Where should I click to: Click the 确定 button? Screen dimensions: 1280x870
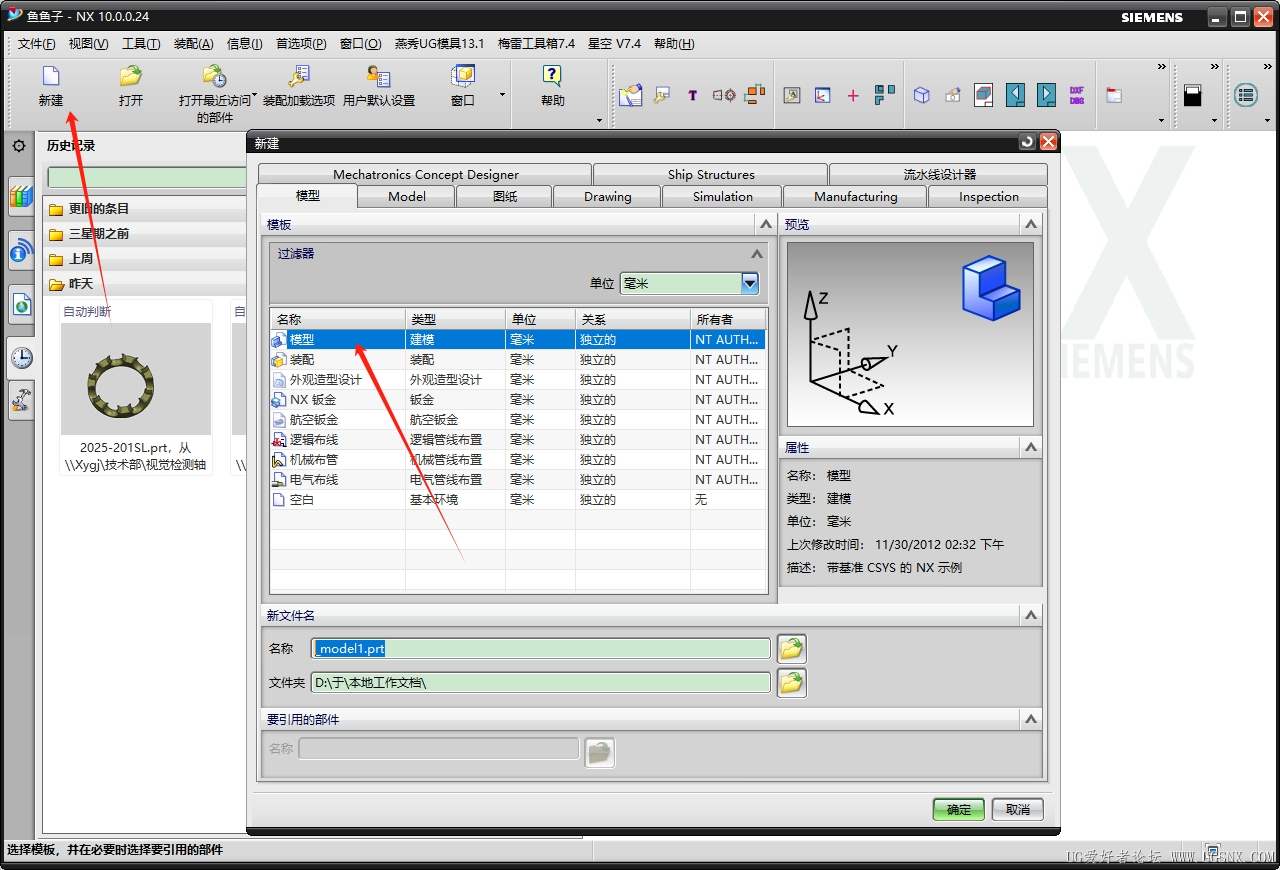click(x=959, y=809)
